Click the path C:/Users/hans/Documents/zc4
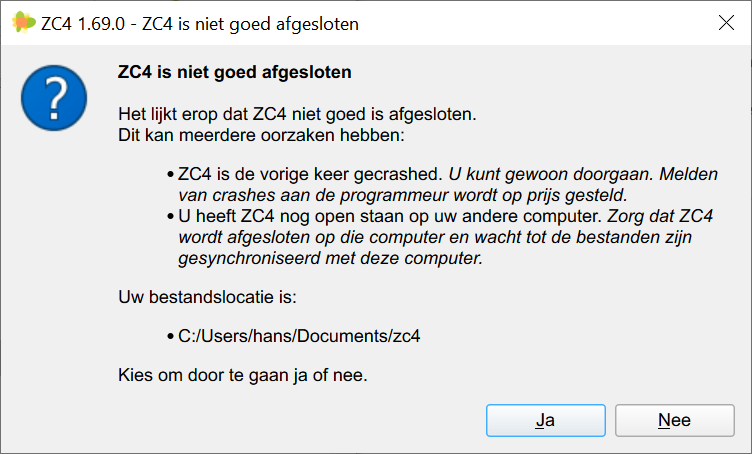This screenshot has width=752, height=454. pos(299,336)
